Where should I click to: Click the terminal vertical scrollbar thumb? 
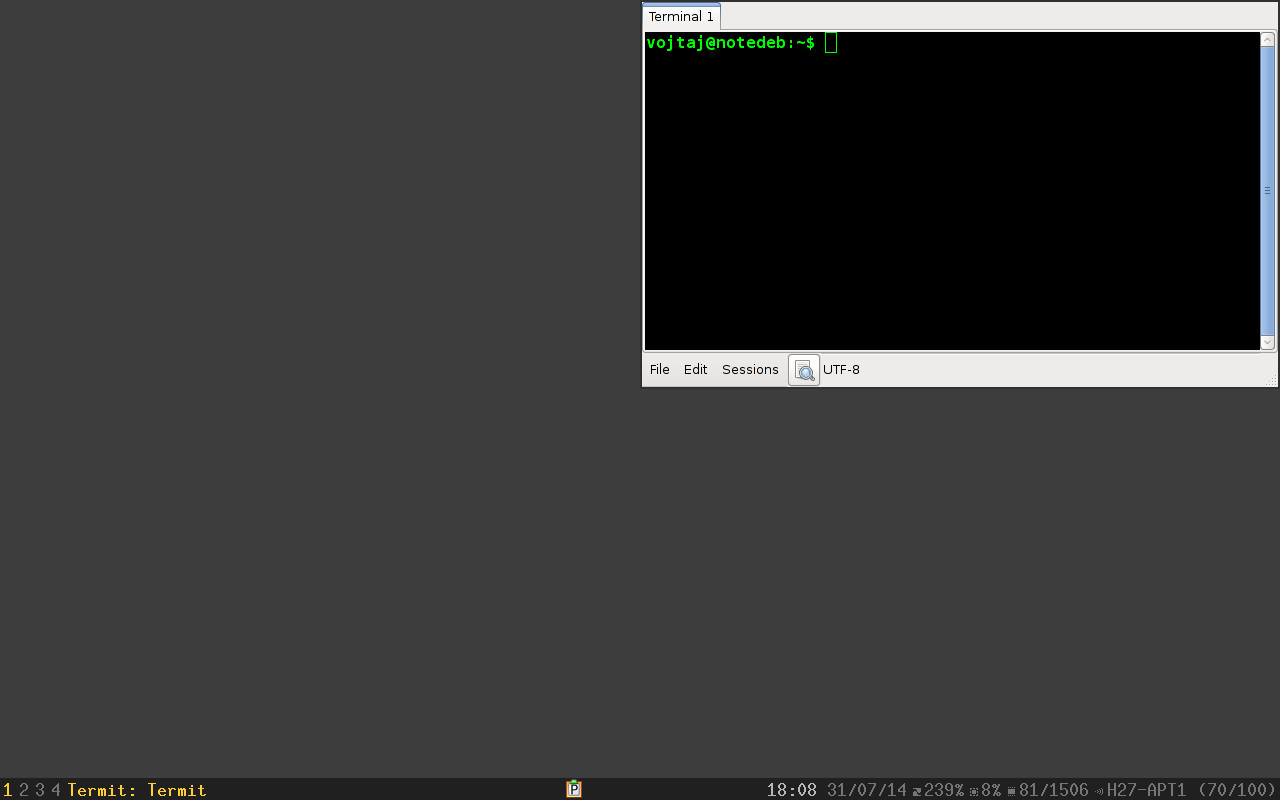pos(1268,191)
